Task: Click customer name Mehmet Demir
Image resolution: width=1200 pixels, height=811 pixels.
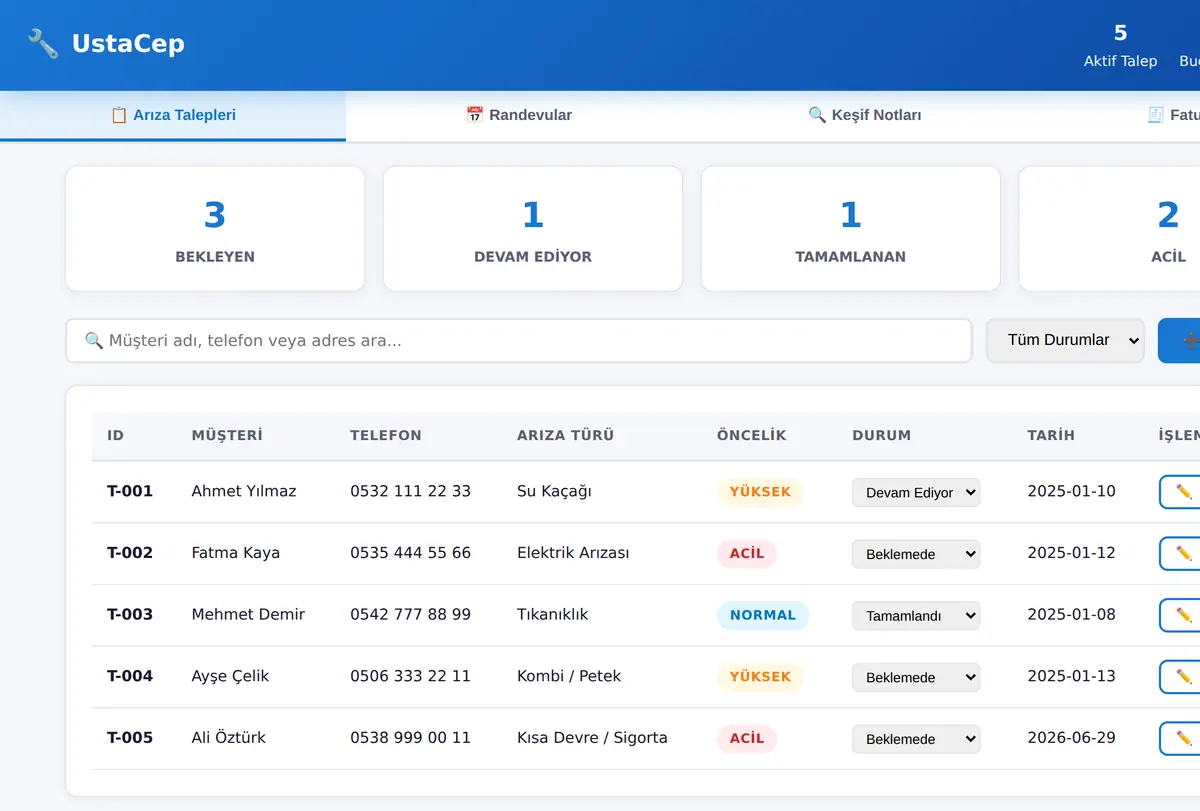Action: [x=248, y=614]
